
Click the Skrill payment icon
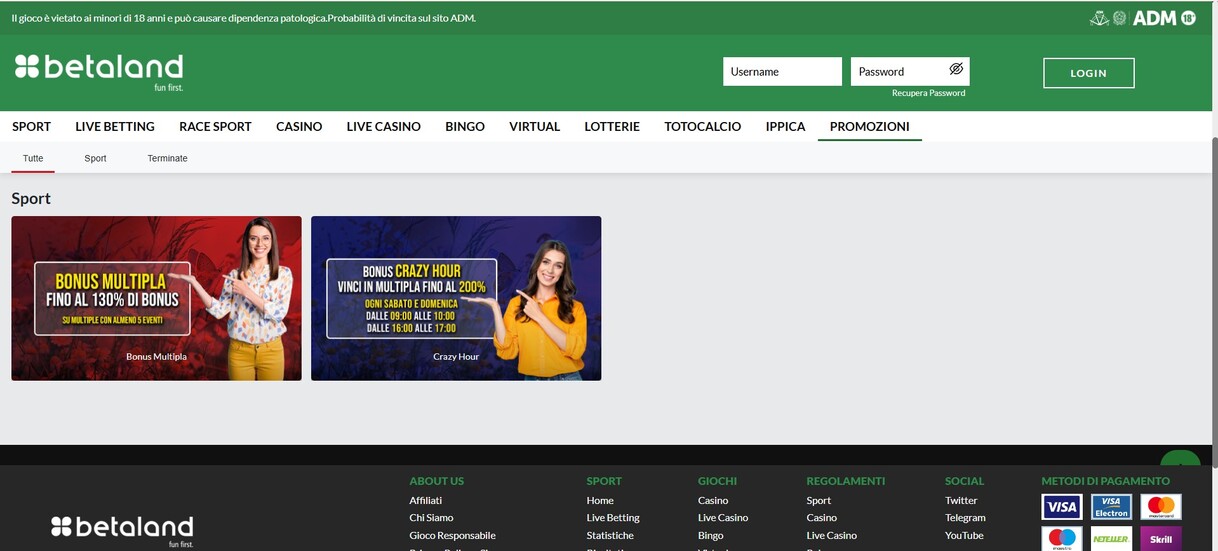(x=1161, y=539)
